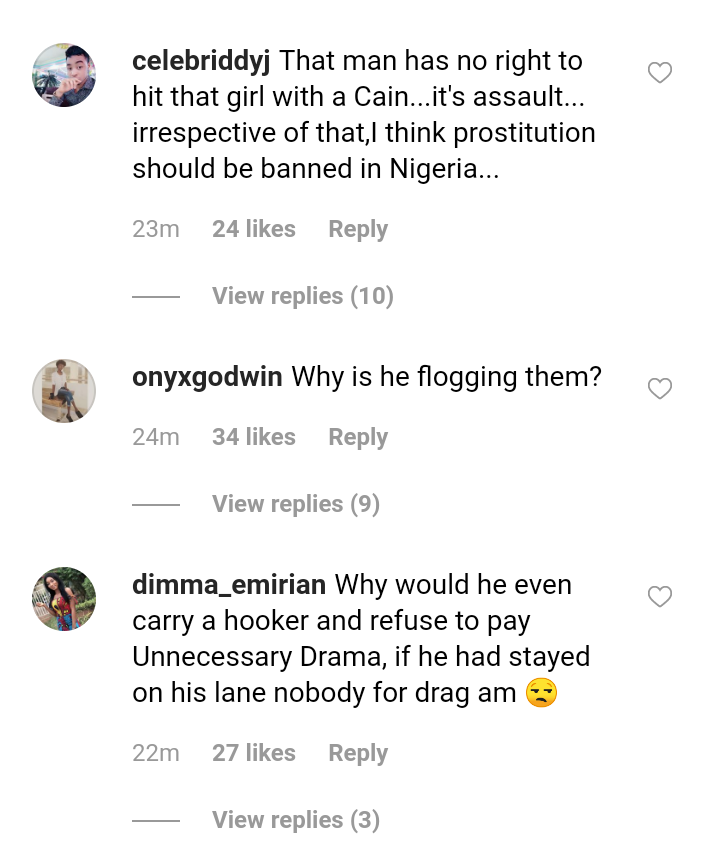Tap dimma_emirian's profile photo
This screenshot has width=720, height=868.
click(64, 599)
